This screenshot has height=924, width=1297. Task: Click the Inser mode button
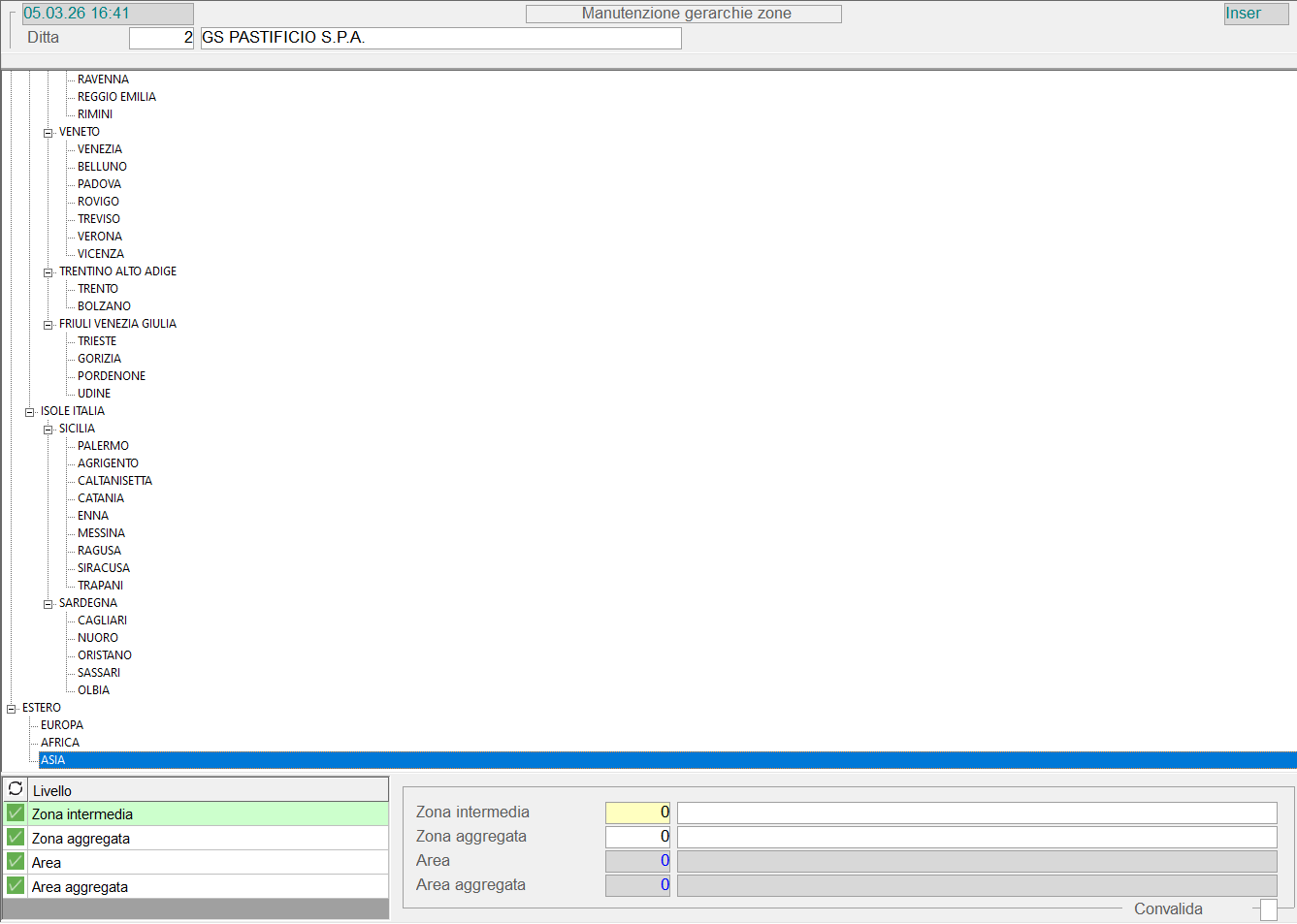click(x=1255, y=14)
